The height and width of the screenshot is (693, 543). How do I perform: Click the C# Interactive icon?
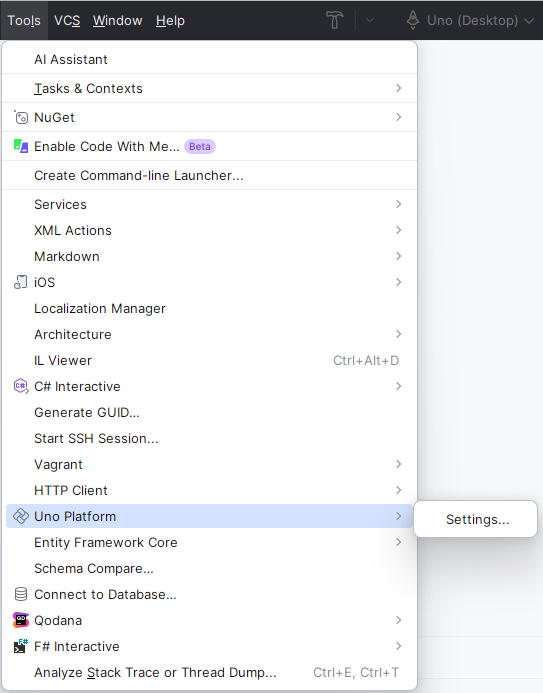click(x=21, y=387)
